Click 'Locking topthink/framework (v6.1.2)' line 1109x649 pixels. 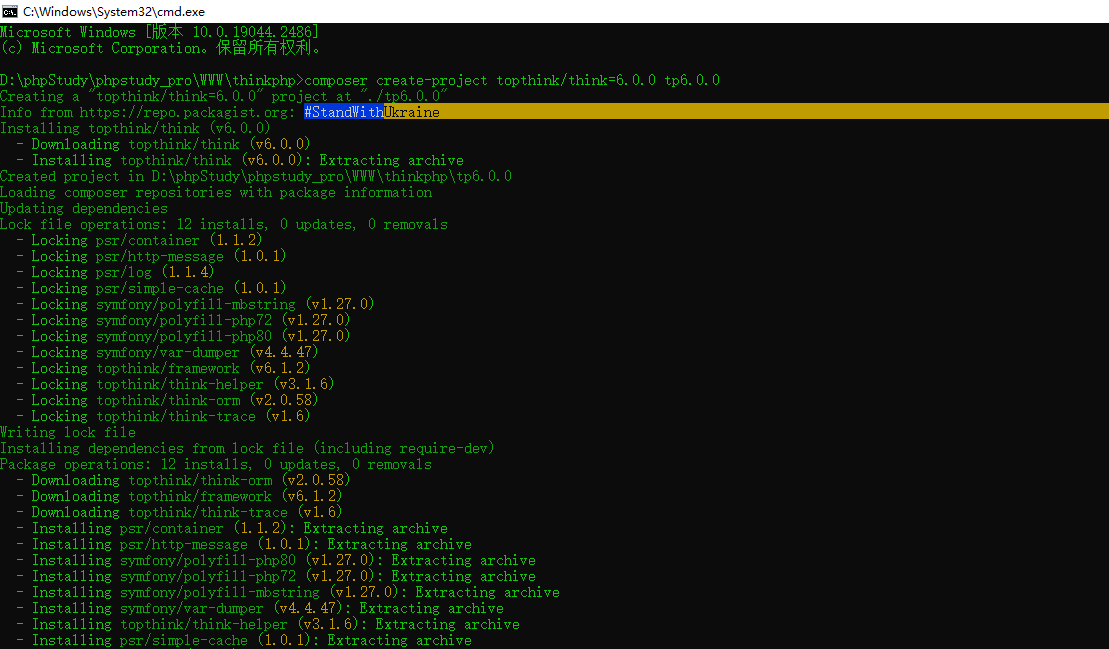tap(163, 368)
